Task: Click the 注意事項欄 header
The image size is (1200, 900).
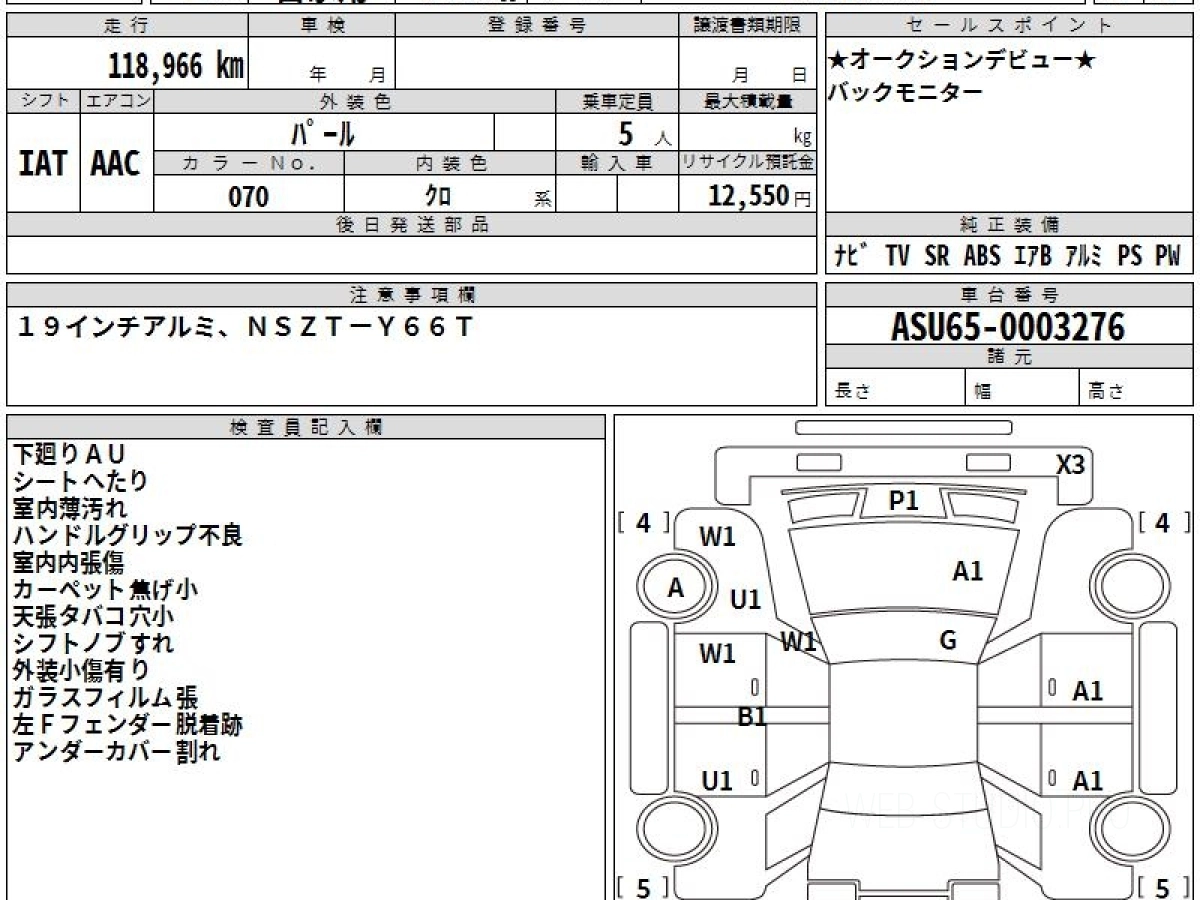Action: (412, 295)
